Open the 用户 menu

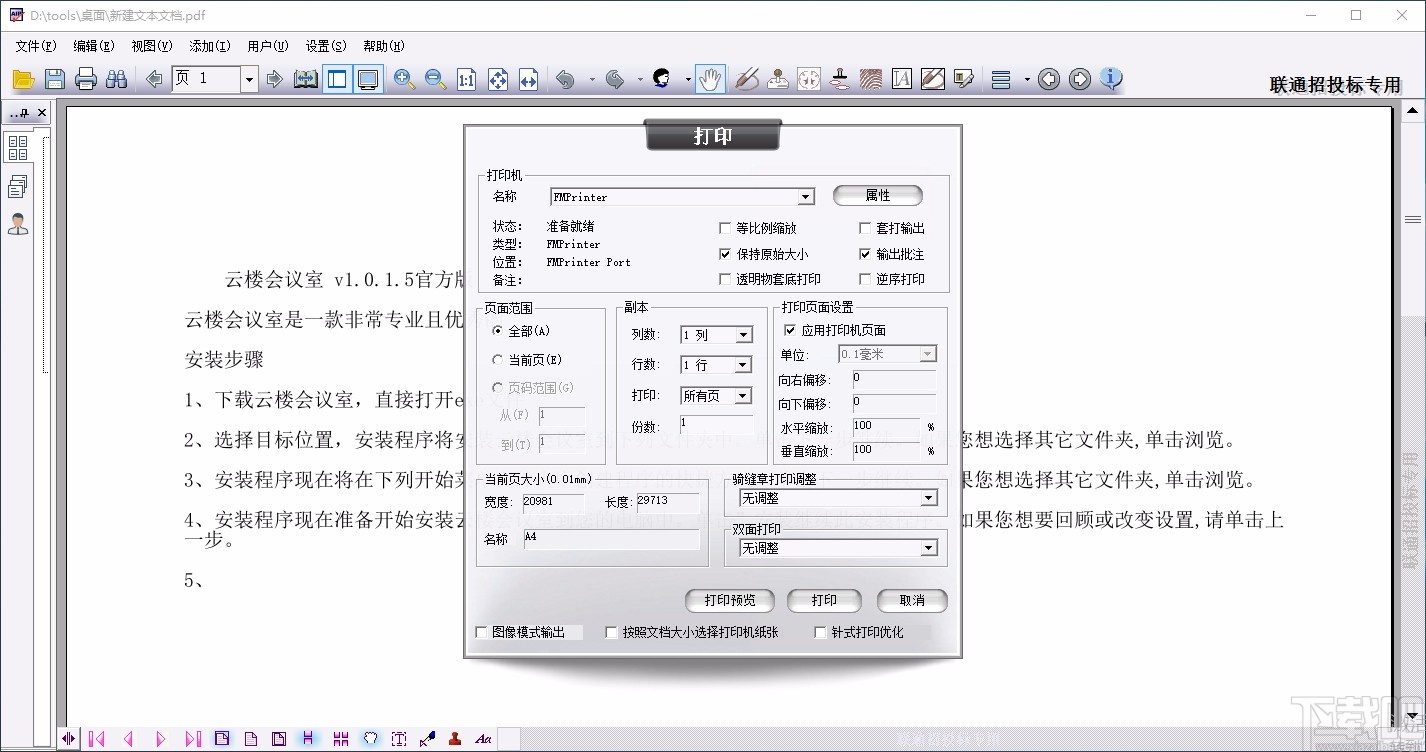(x=268, y=46)
